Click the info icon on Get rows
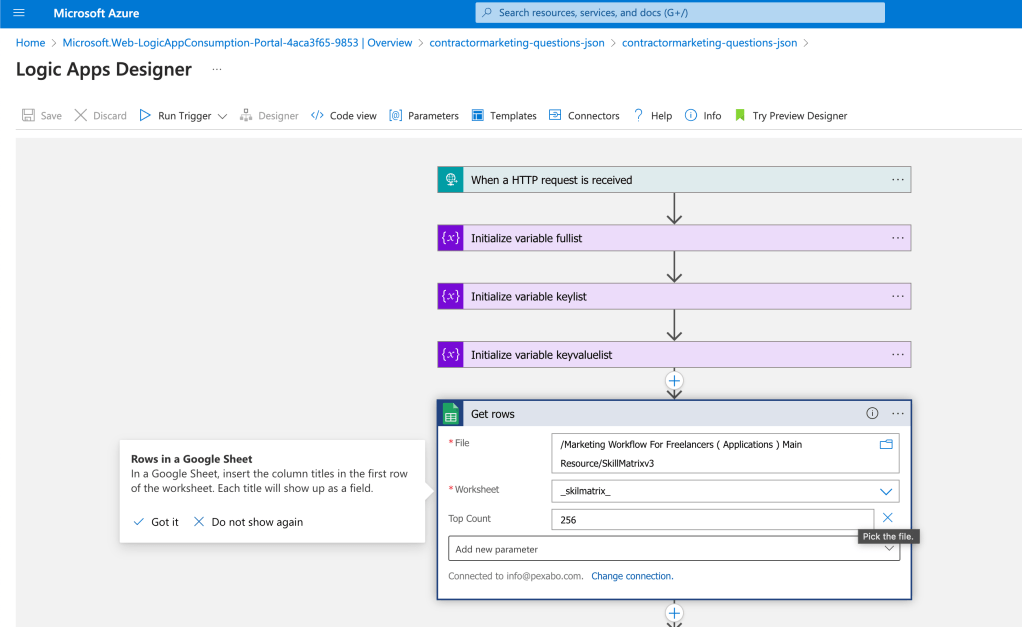Image resolution: width=1022 pixels, height=627 pixels. coord(872,413)
